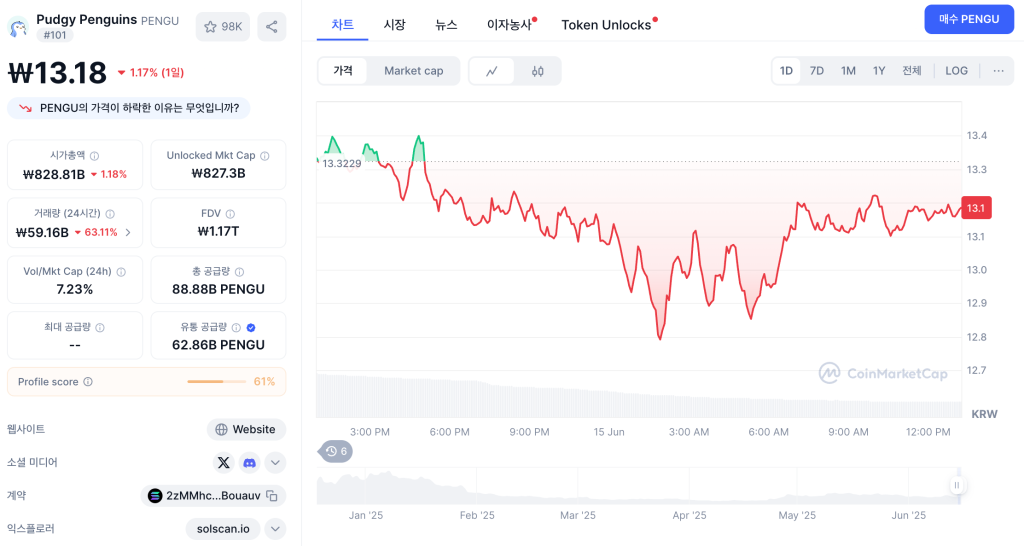1024x546 pixels.
Task: Open the chart events badge showing 6
Action: point(336,451)
